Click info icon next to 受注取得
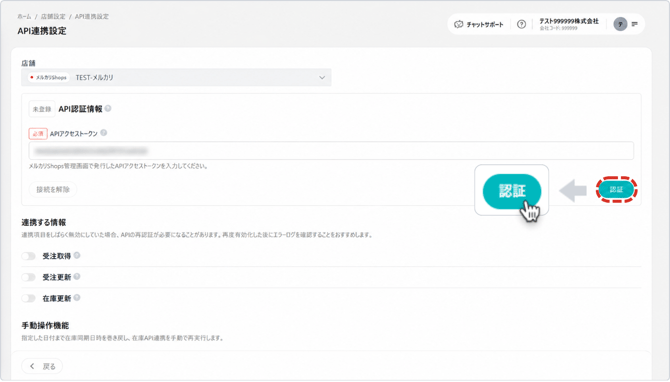670x382 pixels. pyautogui.click(x=77, y=255)
